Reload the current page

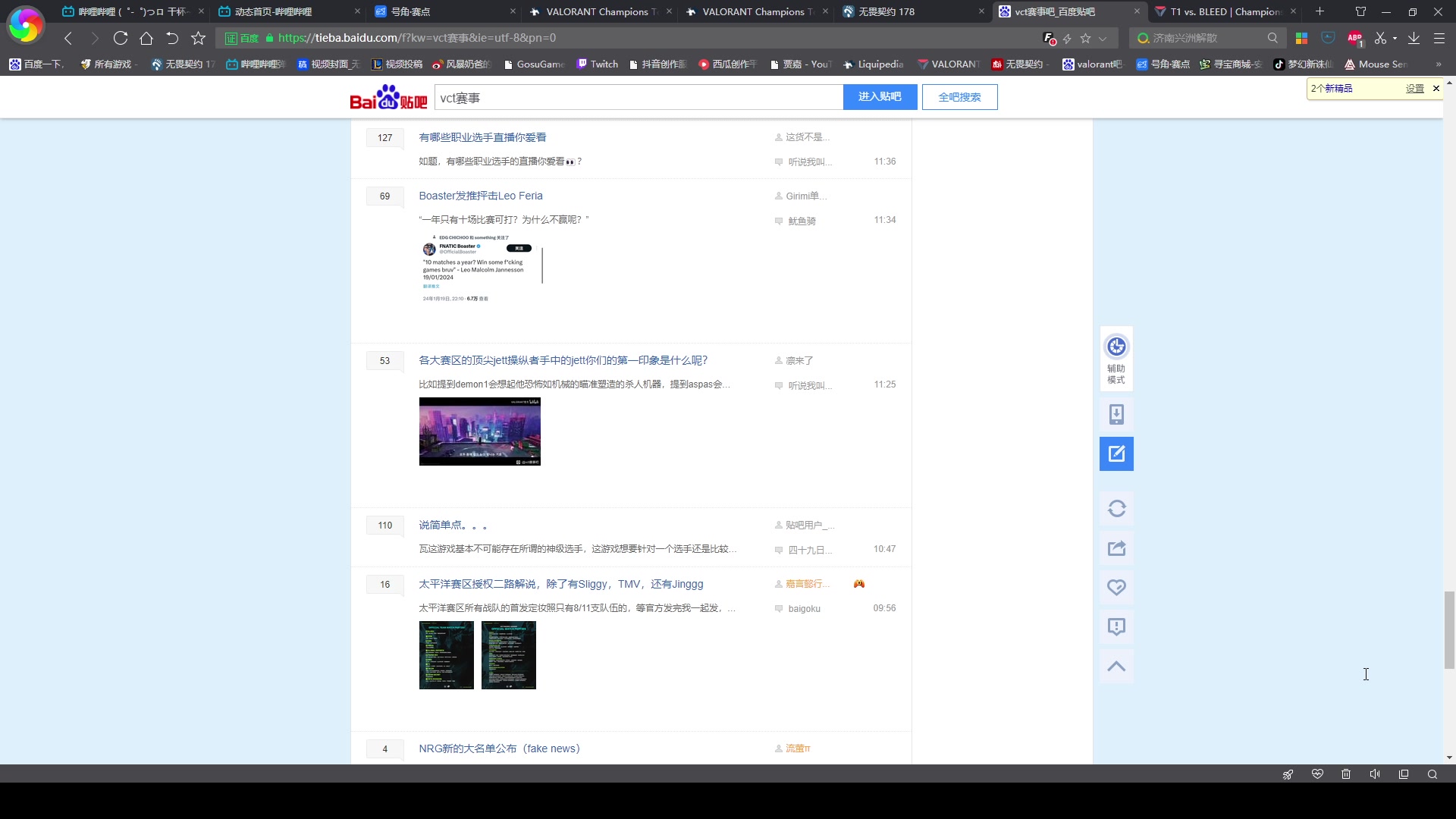click(x=120, y=38)
